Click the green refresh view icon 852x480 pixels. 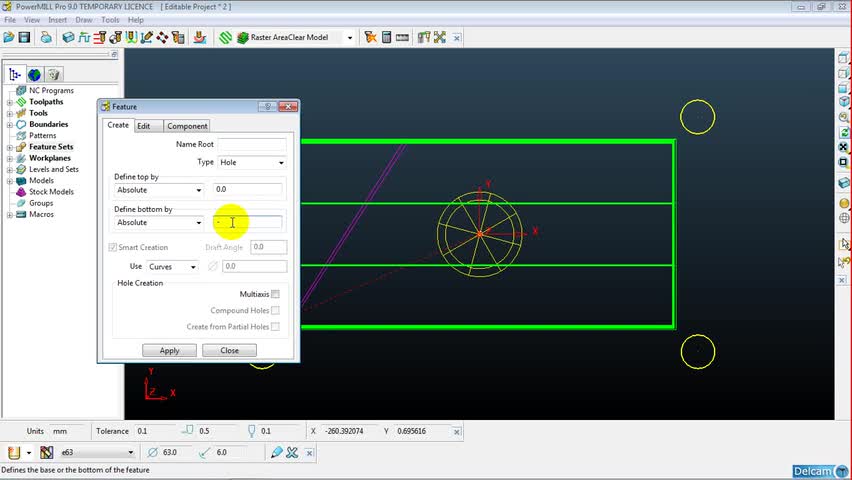844,132
